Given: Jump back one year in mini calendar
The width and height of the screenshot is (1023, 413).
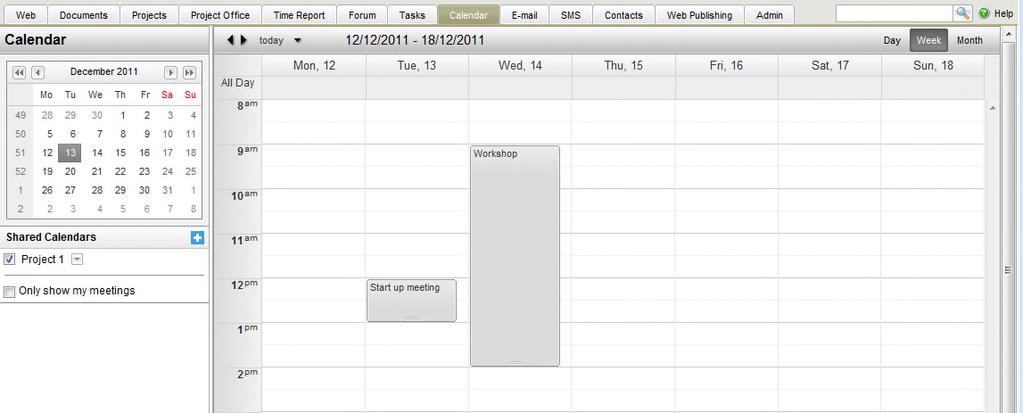Looking at the screenshot, I should coord(19,72).
